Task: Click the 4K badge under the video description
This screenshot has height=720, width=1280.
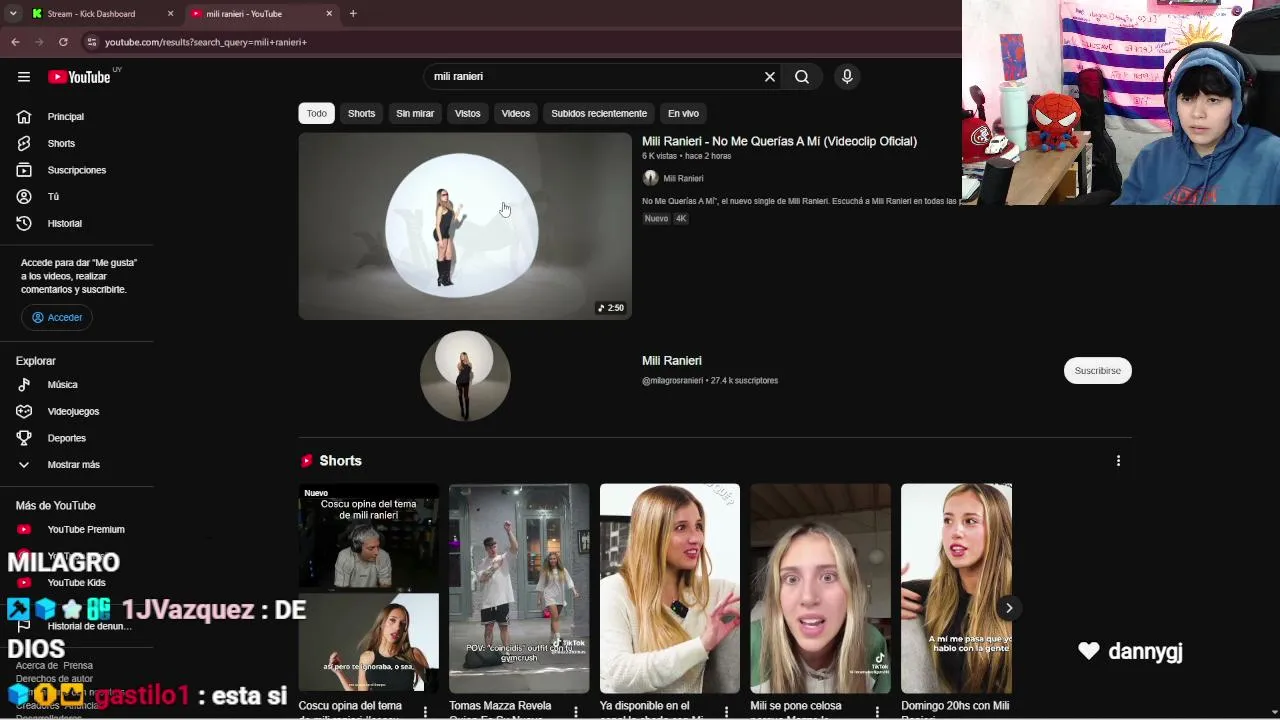Action: pyautogui.click(x=681, y=218)
